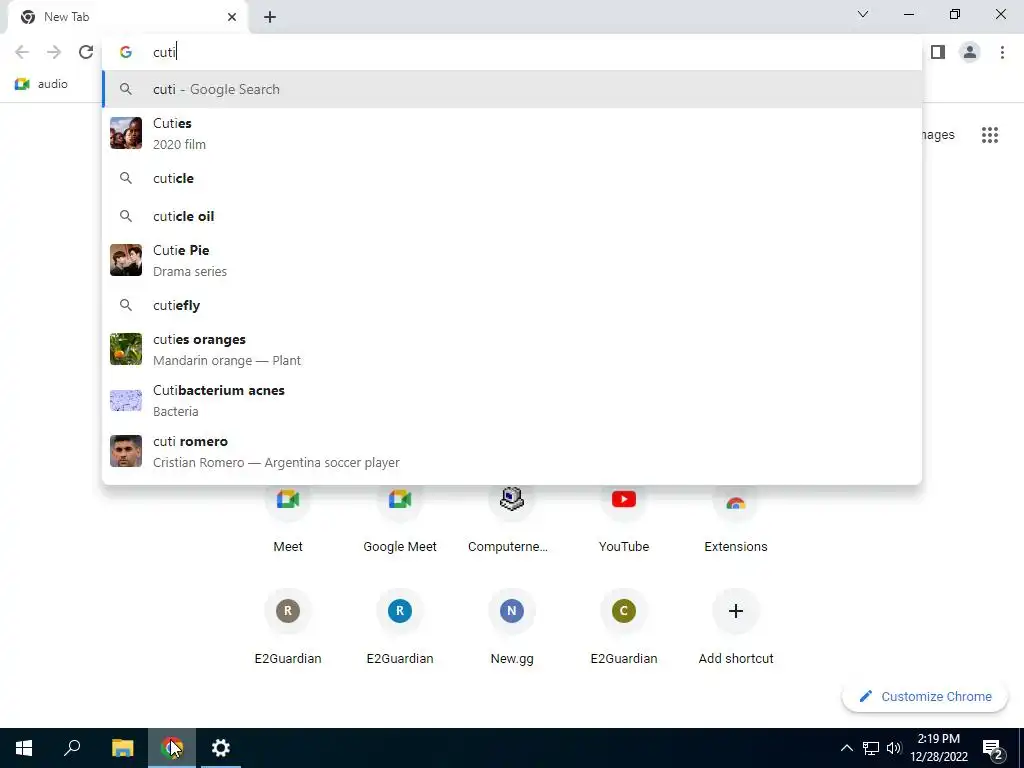Click the browser back arrow
This screenshot has height=768, width=1024.
22,52
